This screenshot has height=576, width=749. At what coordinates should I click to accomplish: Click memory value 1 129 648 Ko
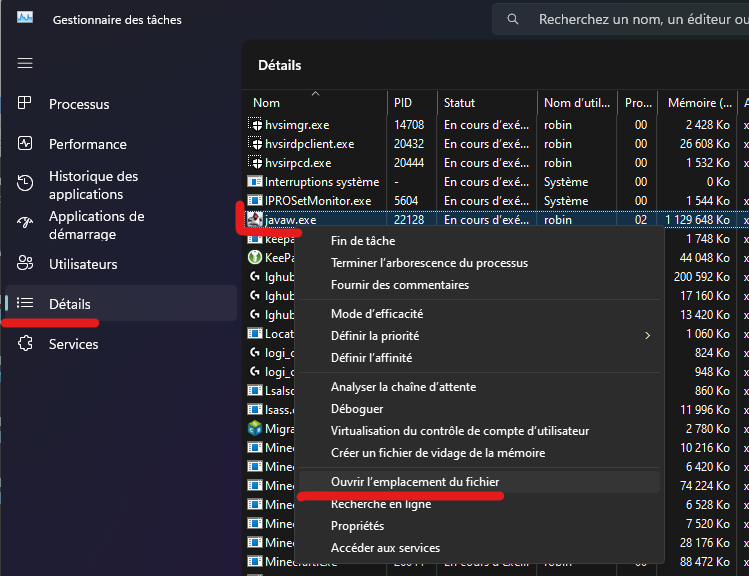coord(697,220)
